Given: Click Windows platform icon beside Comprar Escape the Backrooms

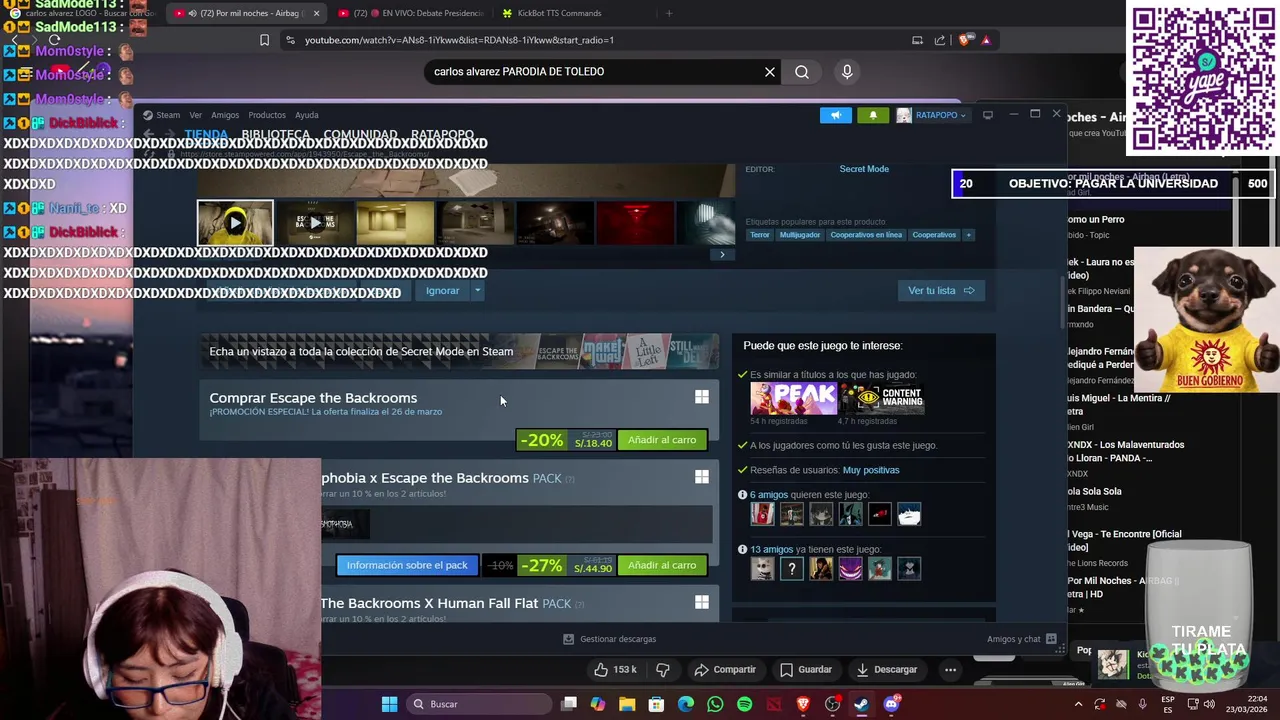Looking at the screenshot, I should (x=702, y=398).
